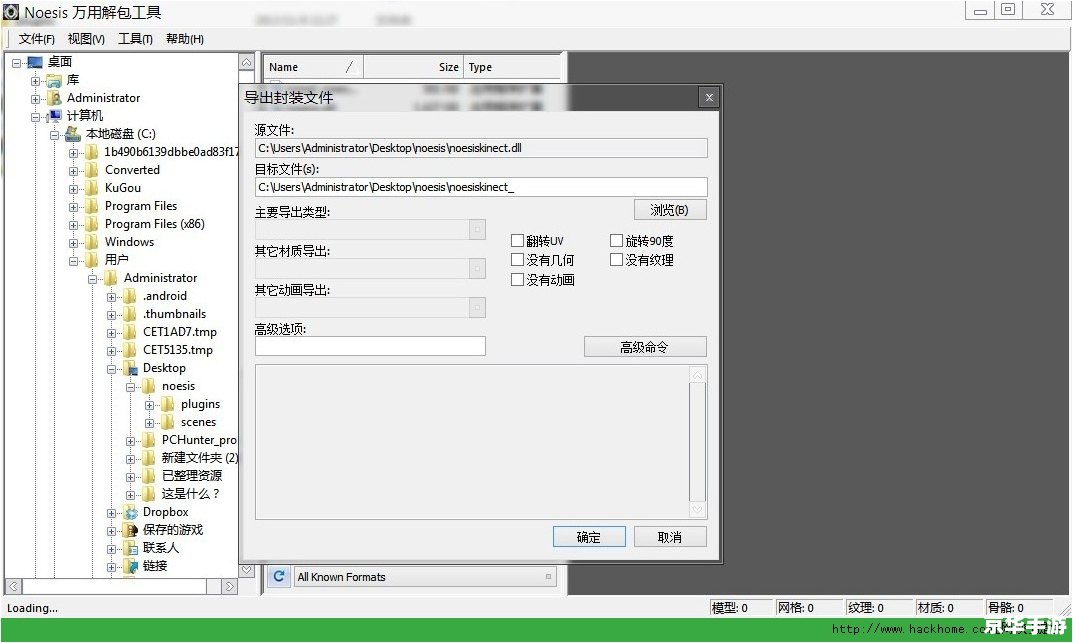Click the 计算机 computer icon in tree

point(54,116)
